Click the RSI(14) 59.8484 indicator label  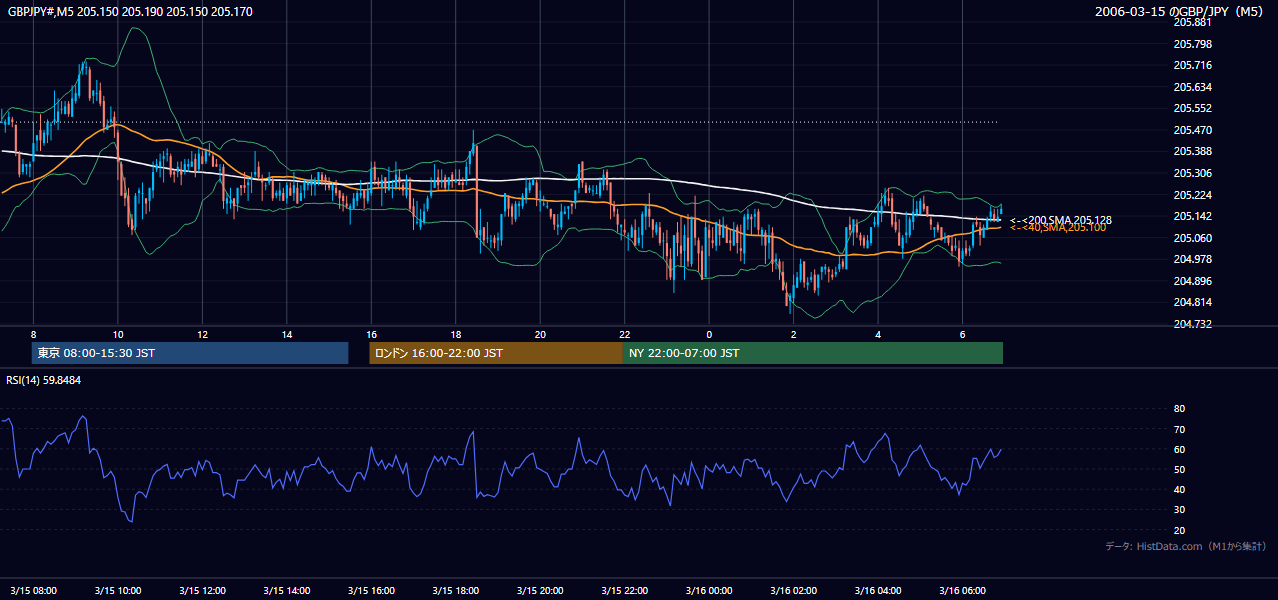tap(44, 380)
